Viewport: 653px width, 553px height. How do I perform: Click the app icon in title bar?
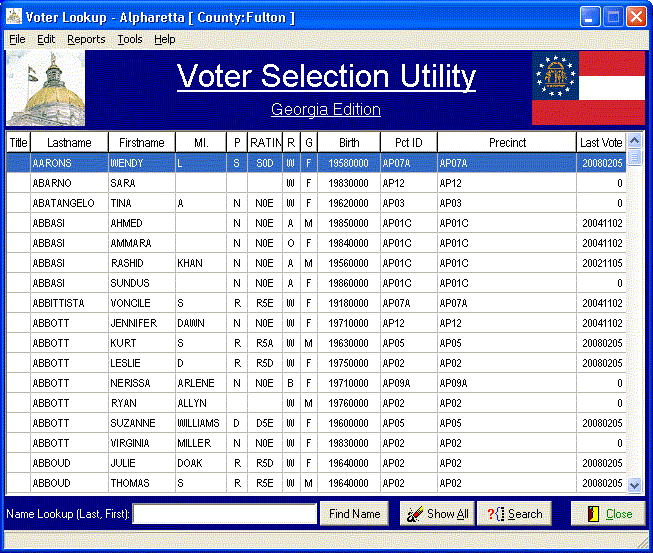point(14,17)
